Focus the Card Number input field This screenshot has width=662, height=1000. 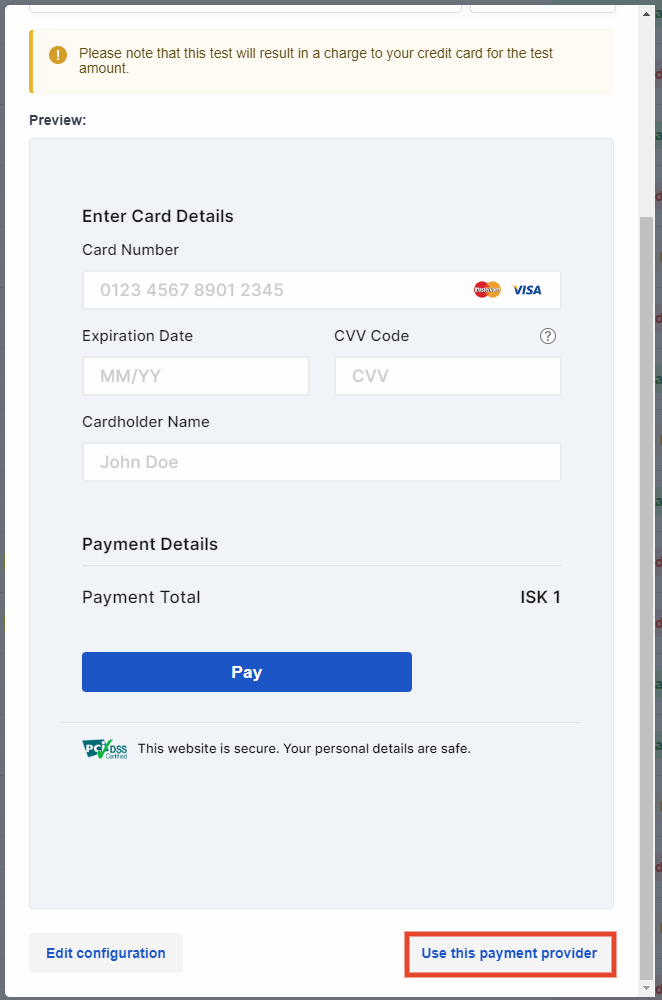pos(321,290)
